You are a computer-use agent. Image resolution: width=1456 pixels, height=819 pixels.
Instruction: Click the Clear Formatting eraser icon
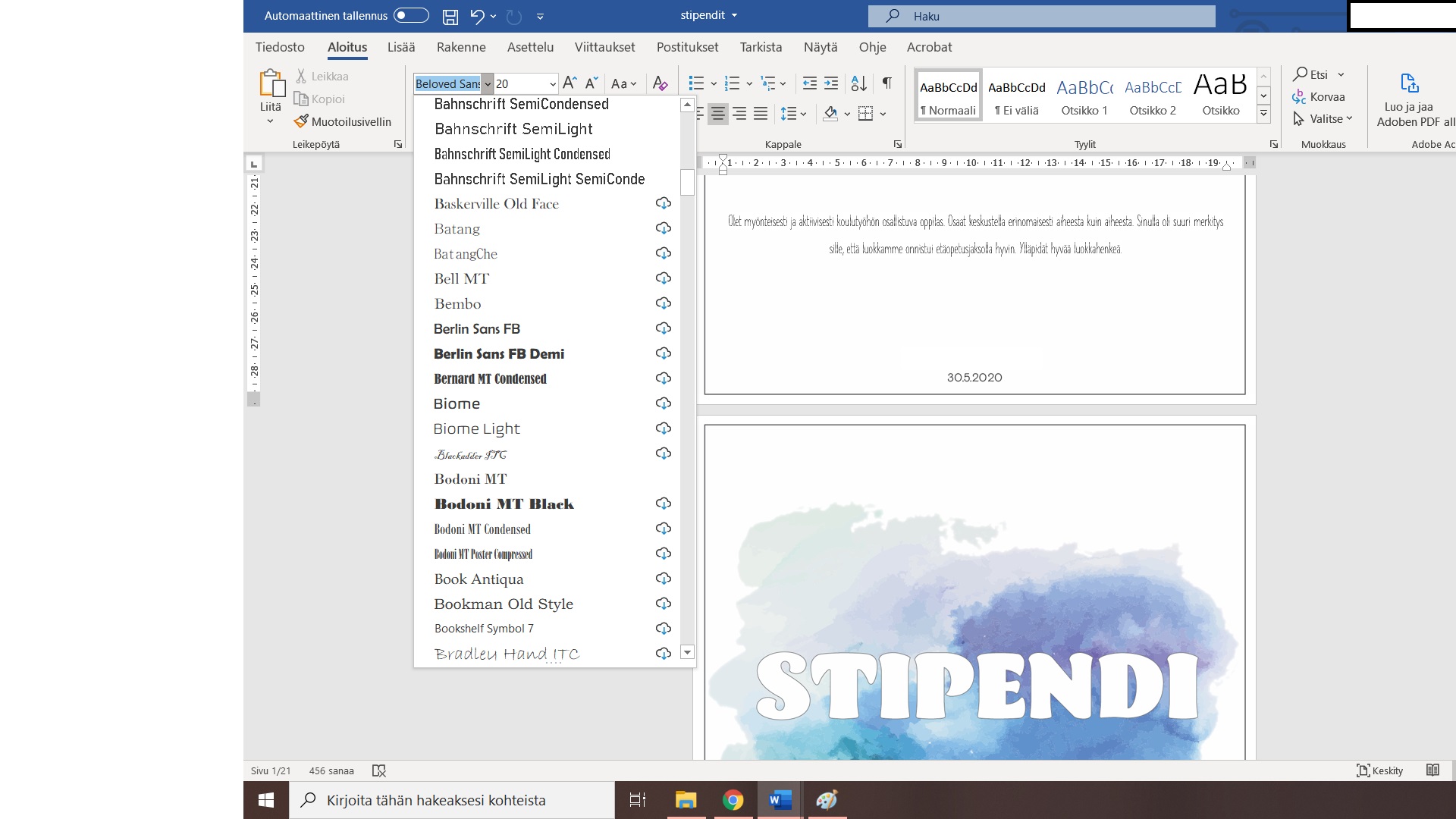point(660,83)
